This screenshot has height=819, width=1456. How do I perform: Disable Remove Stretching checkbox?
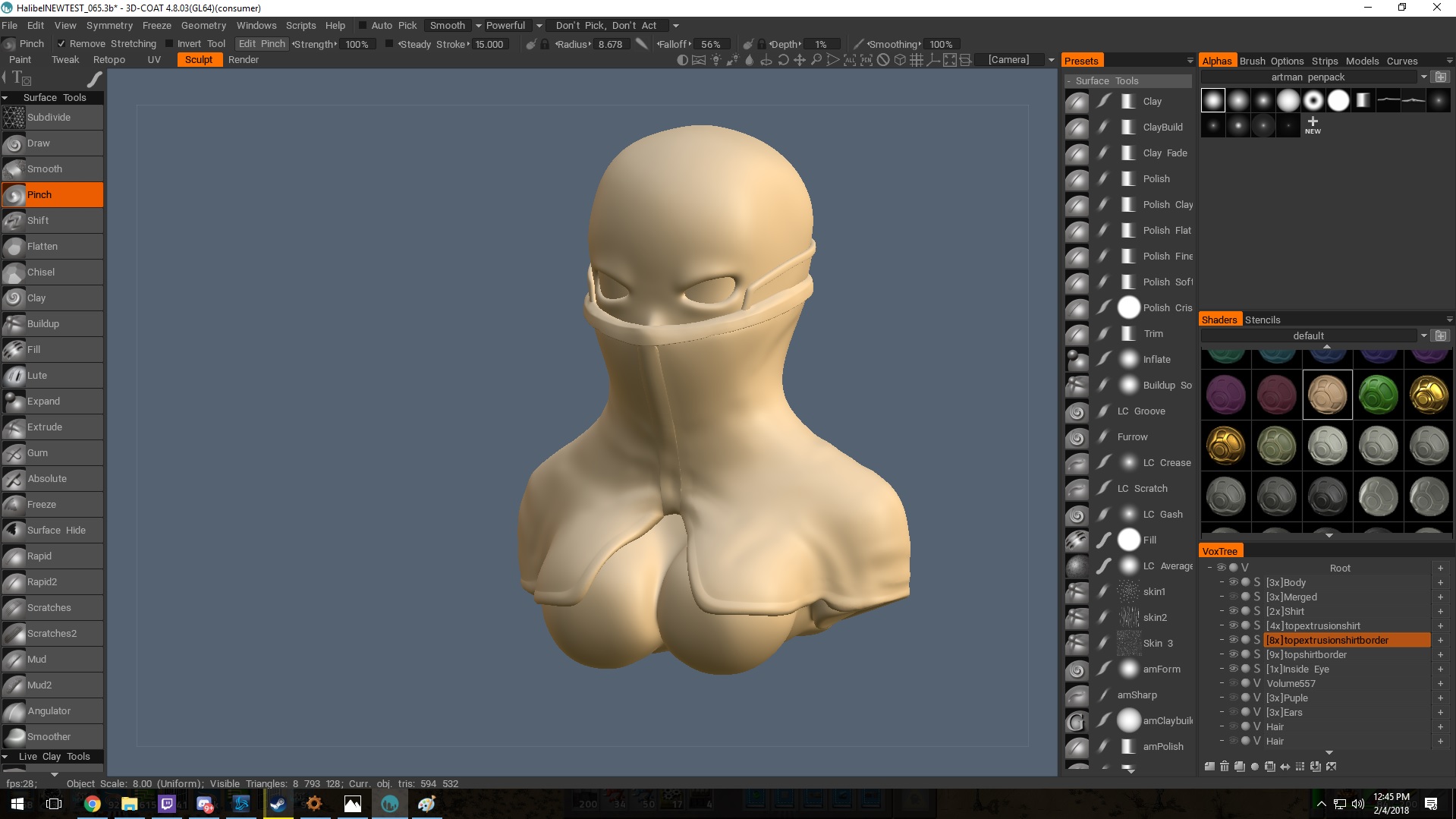[x=61, y=44]
